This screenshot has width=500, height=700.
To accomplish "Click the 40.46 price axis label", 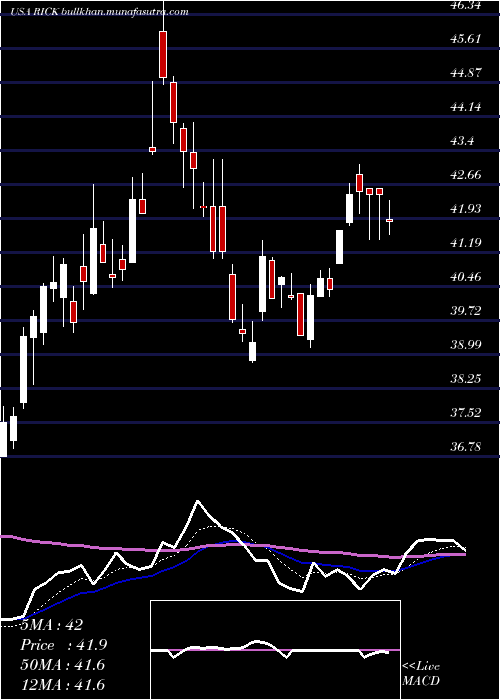I will click(466, 277).
